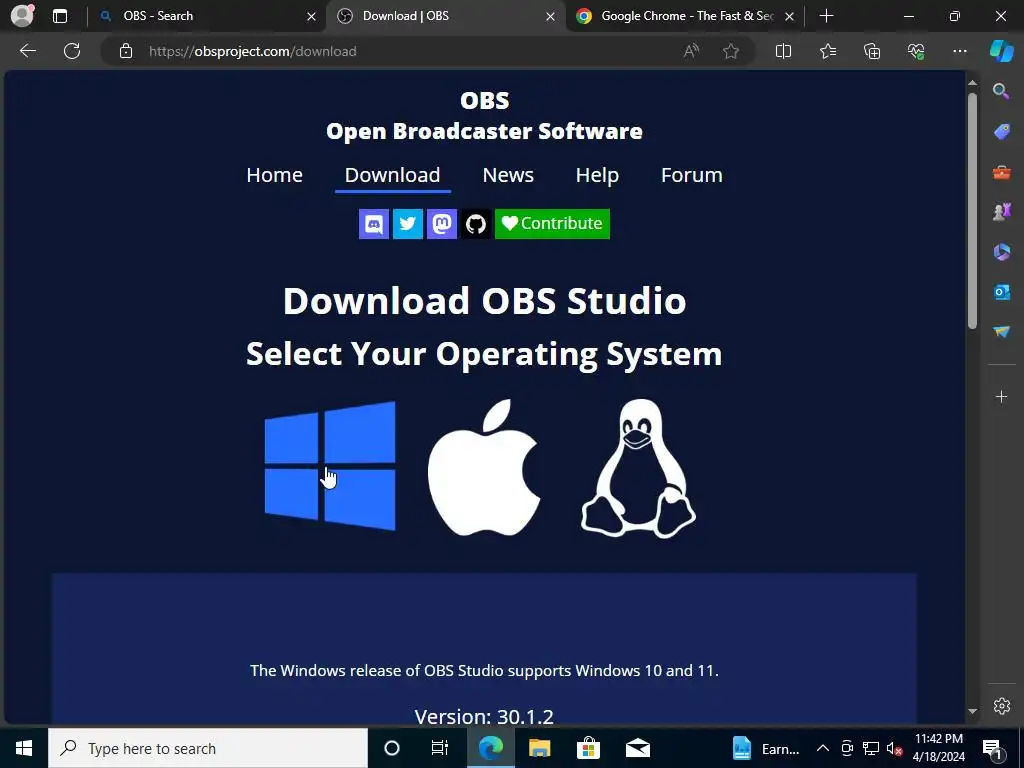Open Microsoft Store from taskbar

[588, 748]
